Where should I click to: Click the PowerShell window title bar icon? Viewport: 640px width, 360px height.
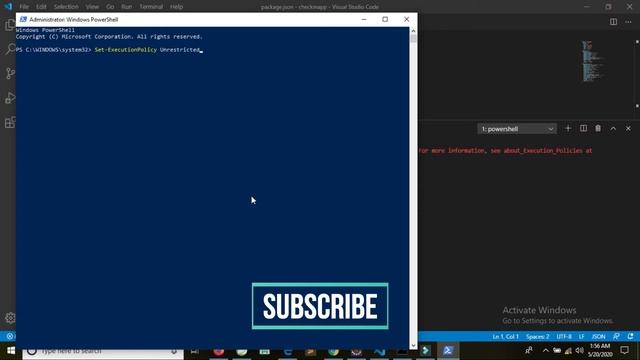23,19
